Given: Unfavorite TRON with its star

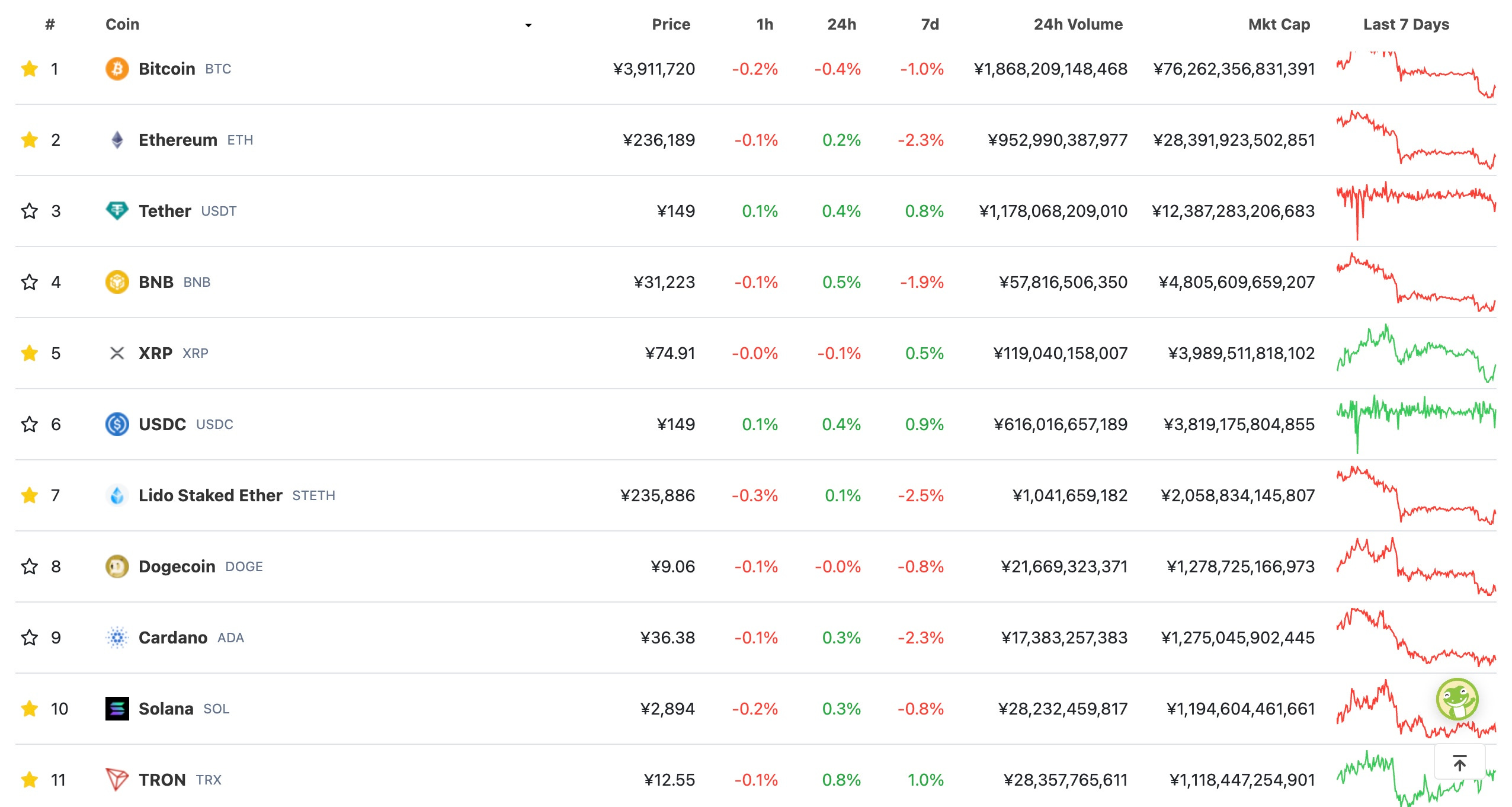Looking at the screenshot, I should click(x=30, y=780).
